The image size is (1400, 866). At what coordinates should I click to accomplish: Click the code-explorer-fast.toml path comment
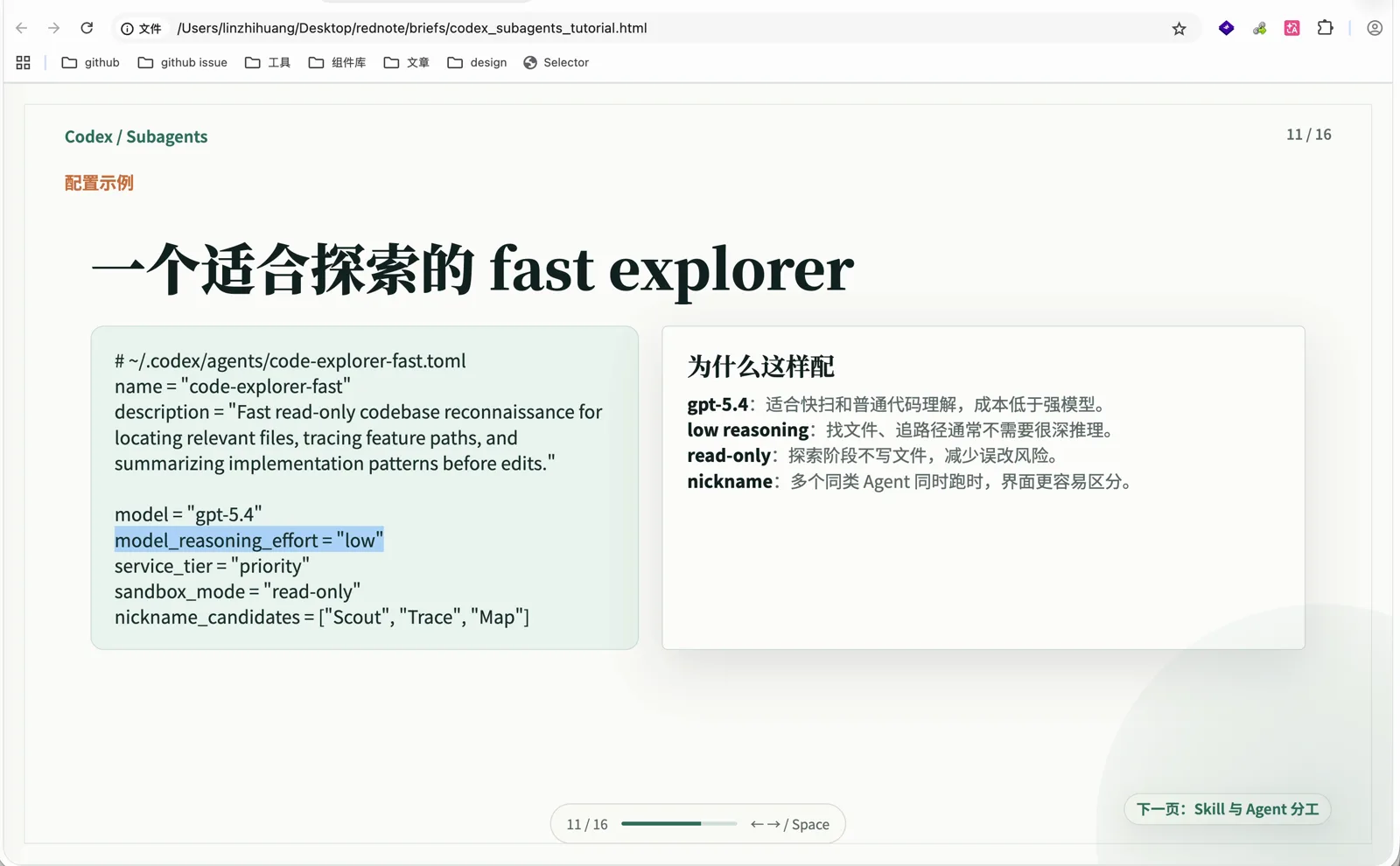click(x=290, y=360)
